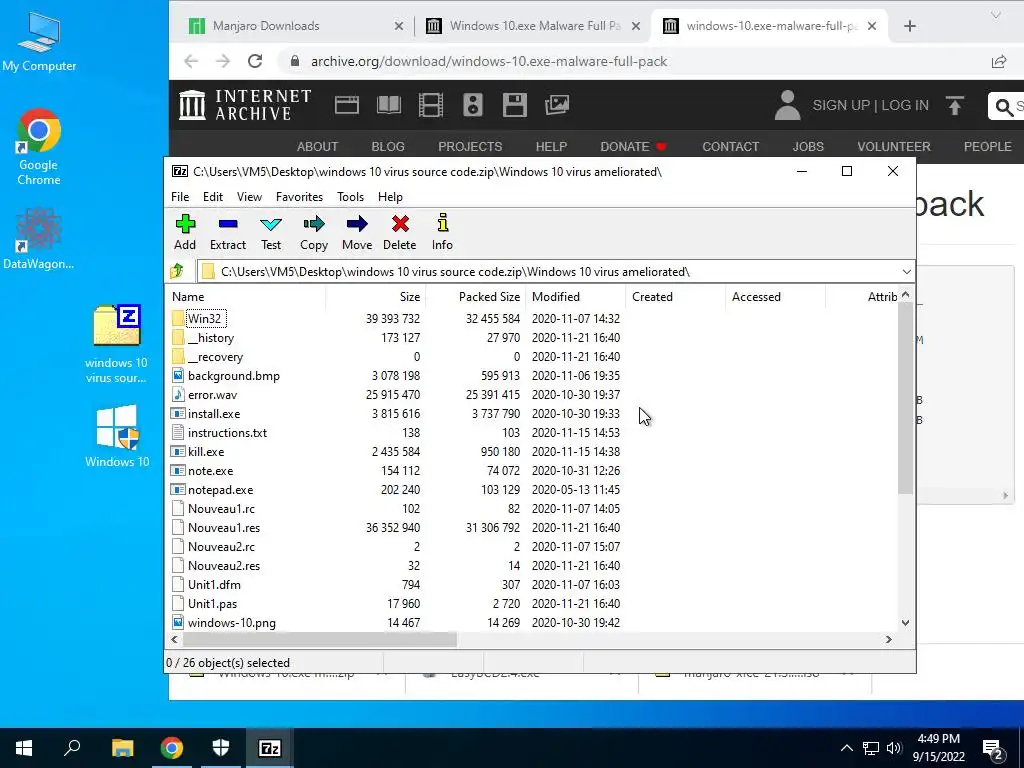Open the View menu in 7-Zip

pyautogui.click(x=249, y=197)
